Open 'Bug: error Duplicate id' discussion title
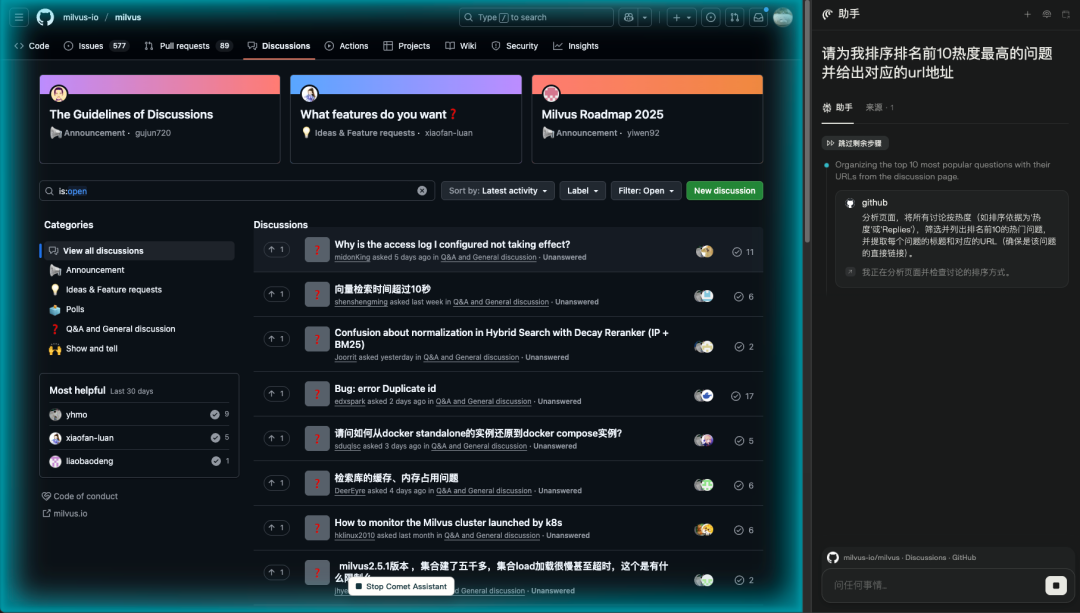 click(385, 388)
